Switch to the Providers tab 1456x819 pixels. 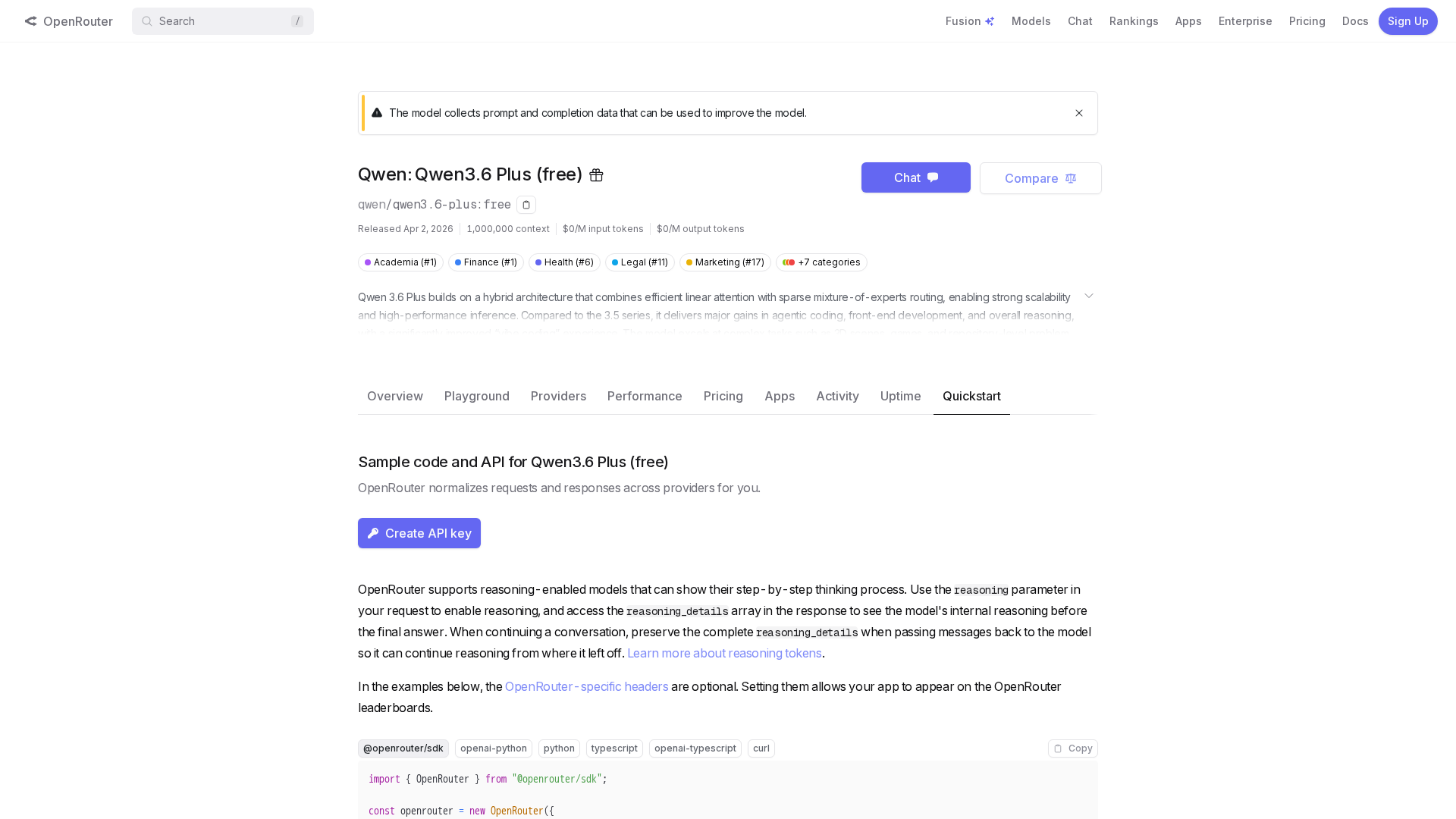click(558, 396)
